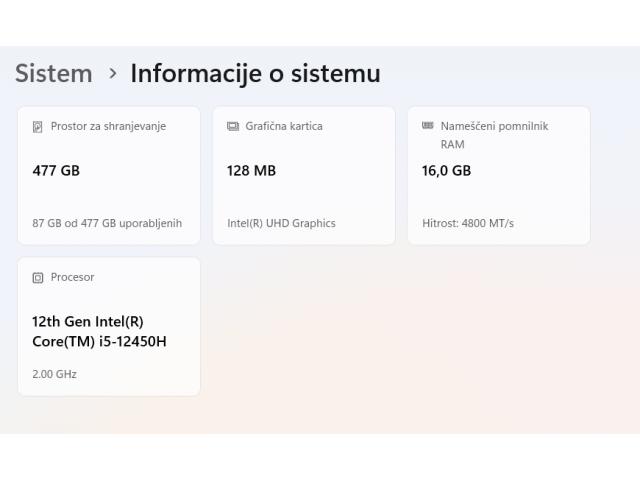Click the Informacije o sistemu heading
This screenshot has width=640, height=480.
[255, 73]
